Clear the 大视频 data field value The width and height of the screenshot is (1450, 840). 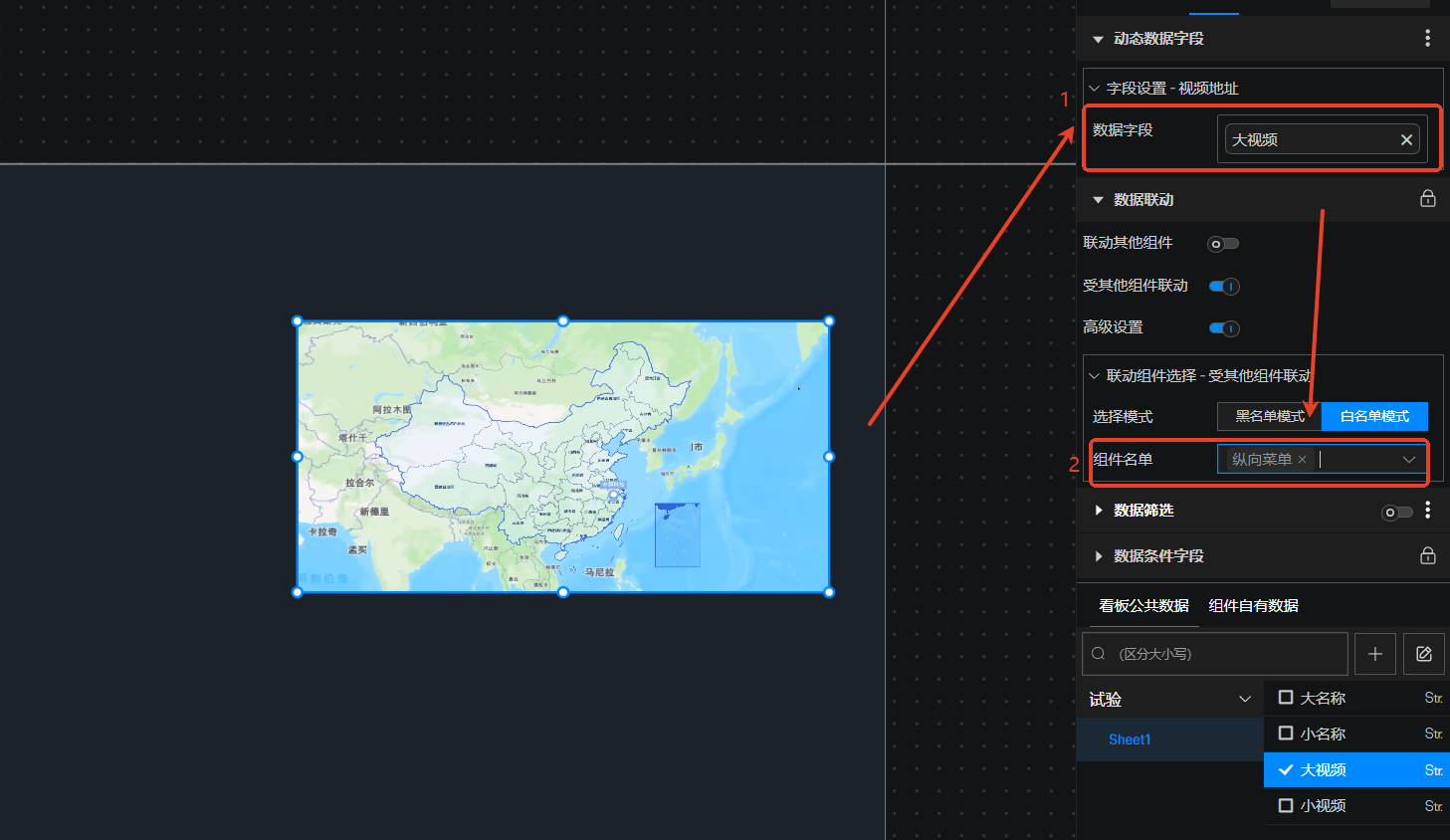click(1406, 140)
